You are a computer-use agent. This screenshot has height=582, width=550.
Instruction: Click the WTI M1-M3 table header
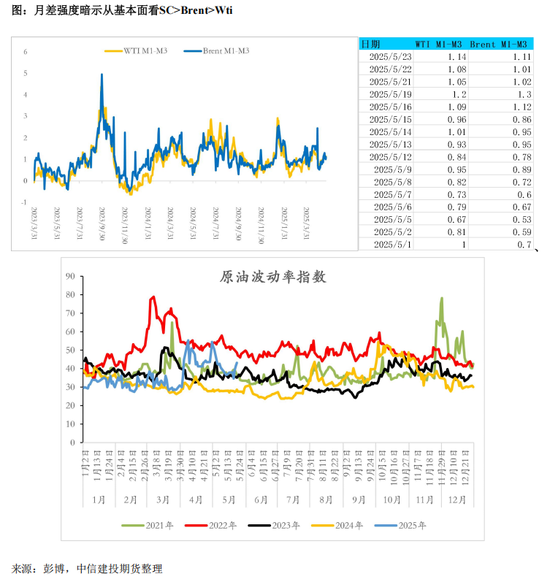(x=438, y=44)
